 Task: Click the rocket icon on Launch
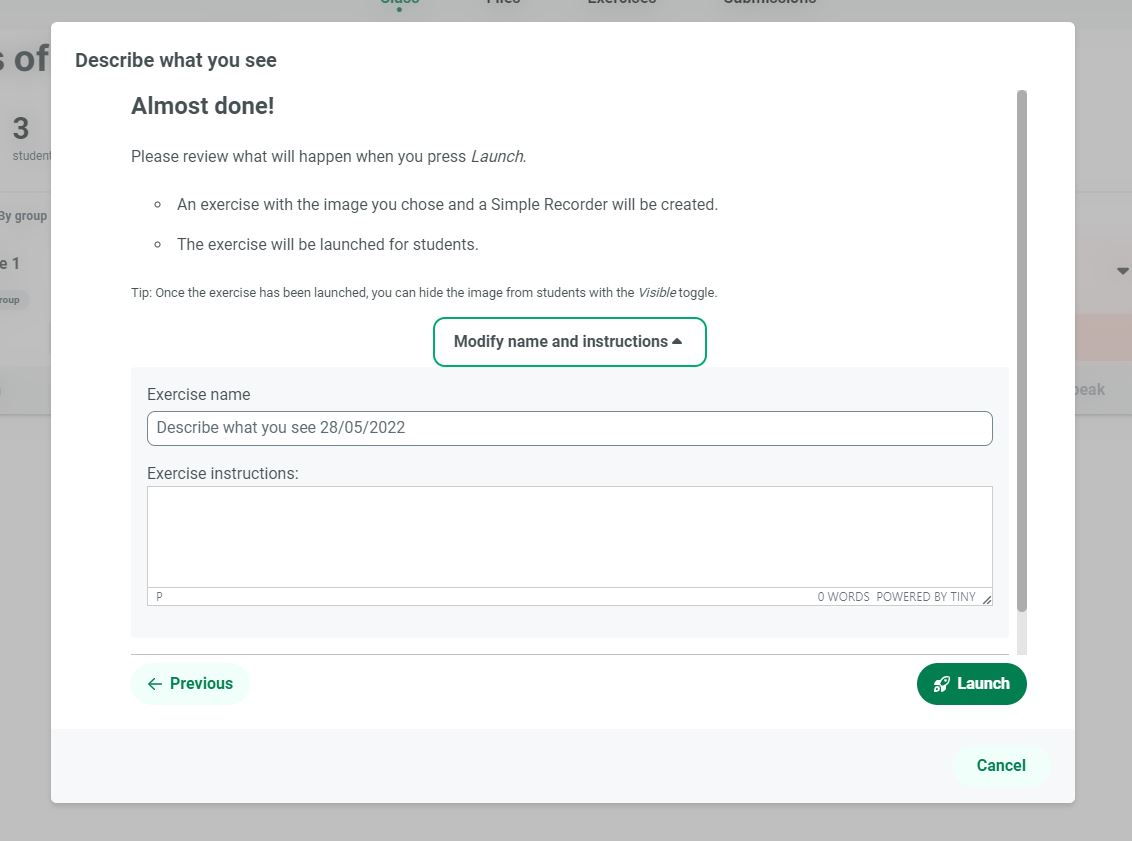point(941,684)
